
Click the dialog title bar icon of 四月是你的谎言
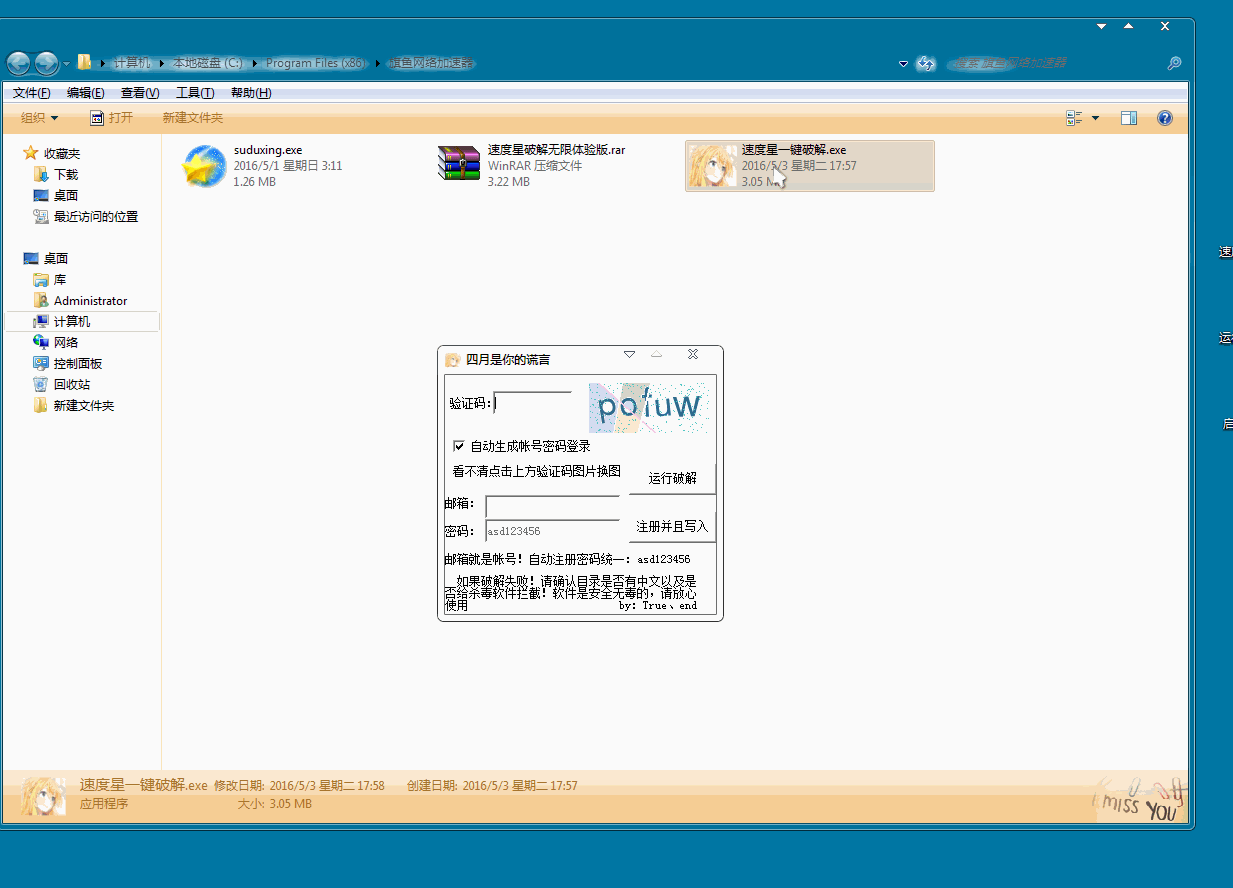pos(453,359)
